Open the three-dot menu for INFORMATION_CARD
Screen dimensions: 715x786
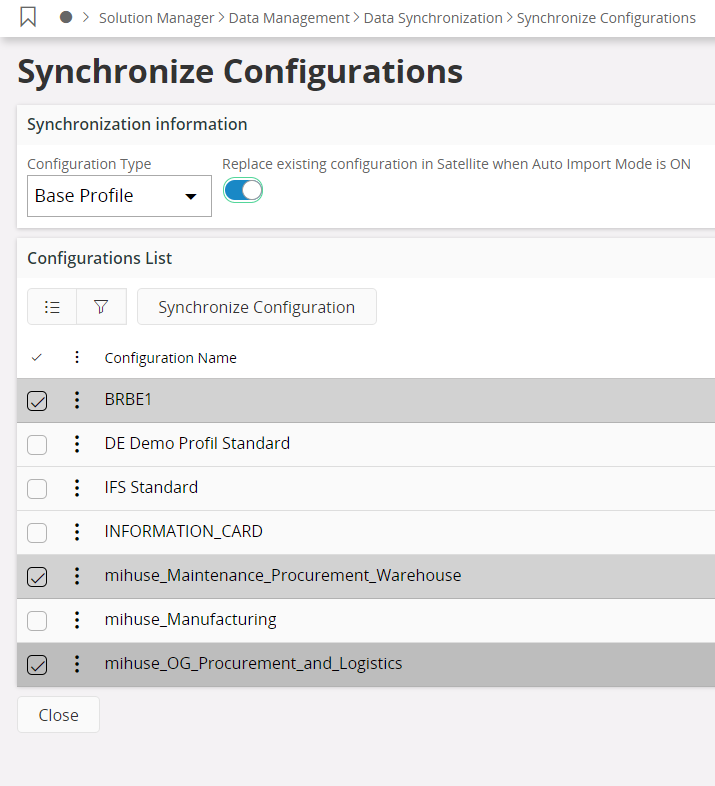(x=77, y=532)
